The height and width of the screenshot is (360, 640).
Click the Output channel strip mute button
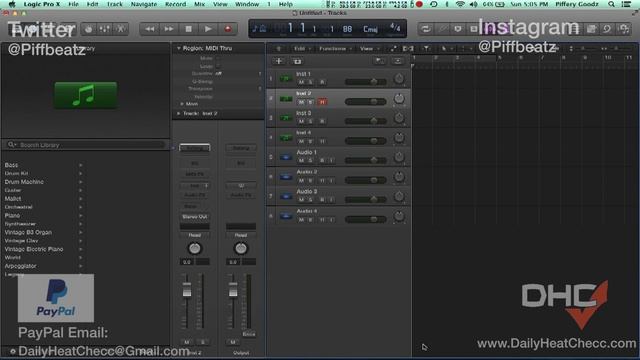[x=233, y=342]
